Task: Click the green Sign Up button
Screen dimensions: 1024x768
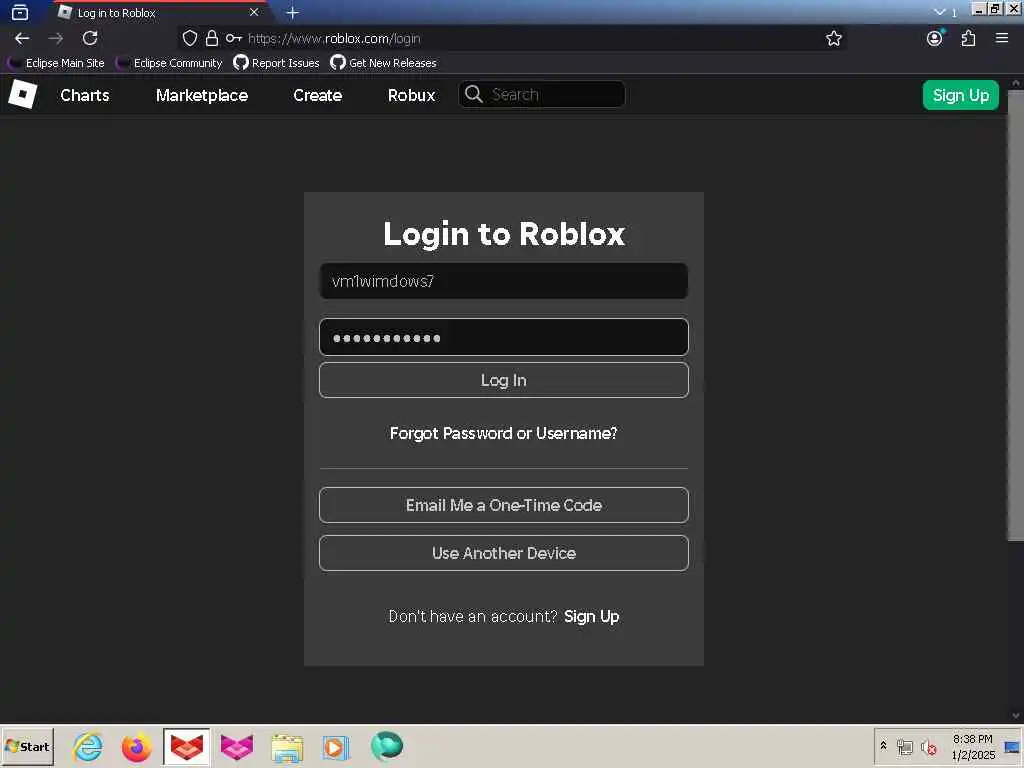Action: coord(961,95)
